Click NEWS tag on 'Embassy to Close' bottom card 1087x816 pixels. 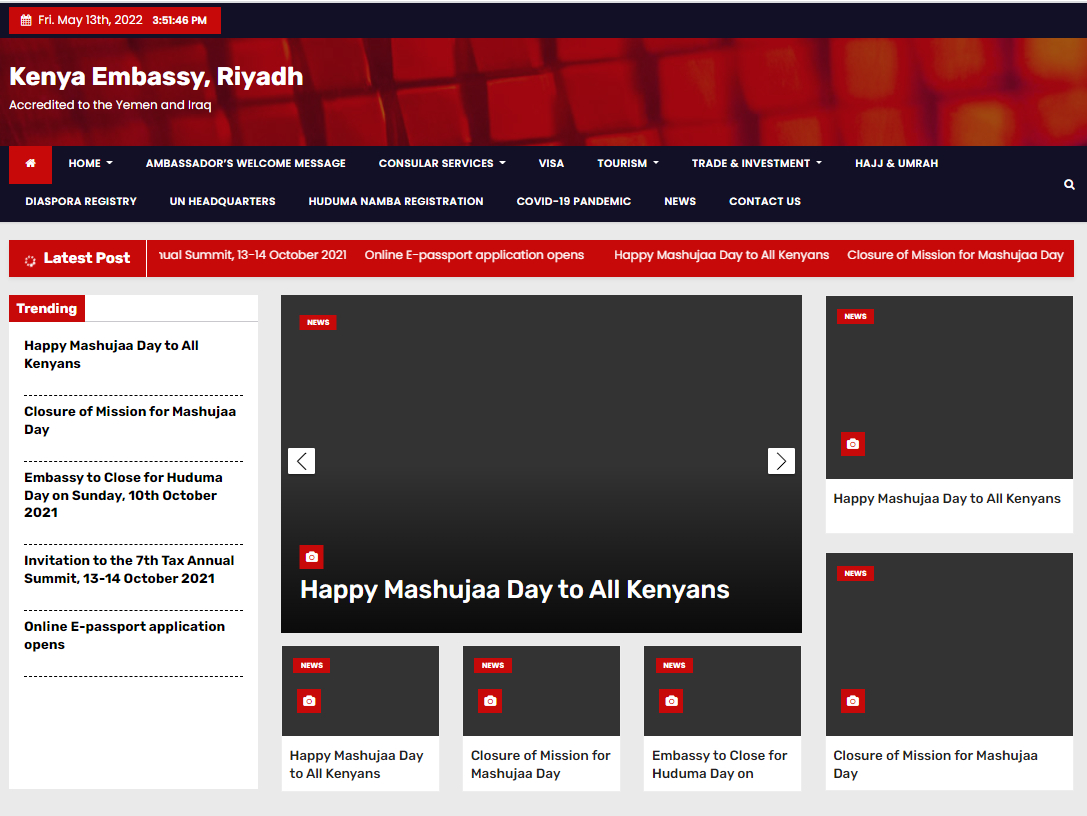pyautogui.click(x=674, y=666)
